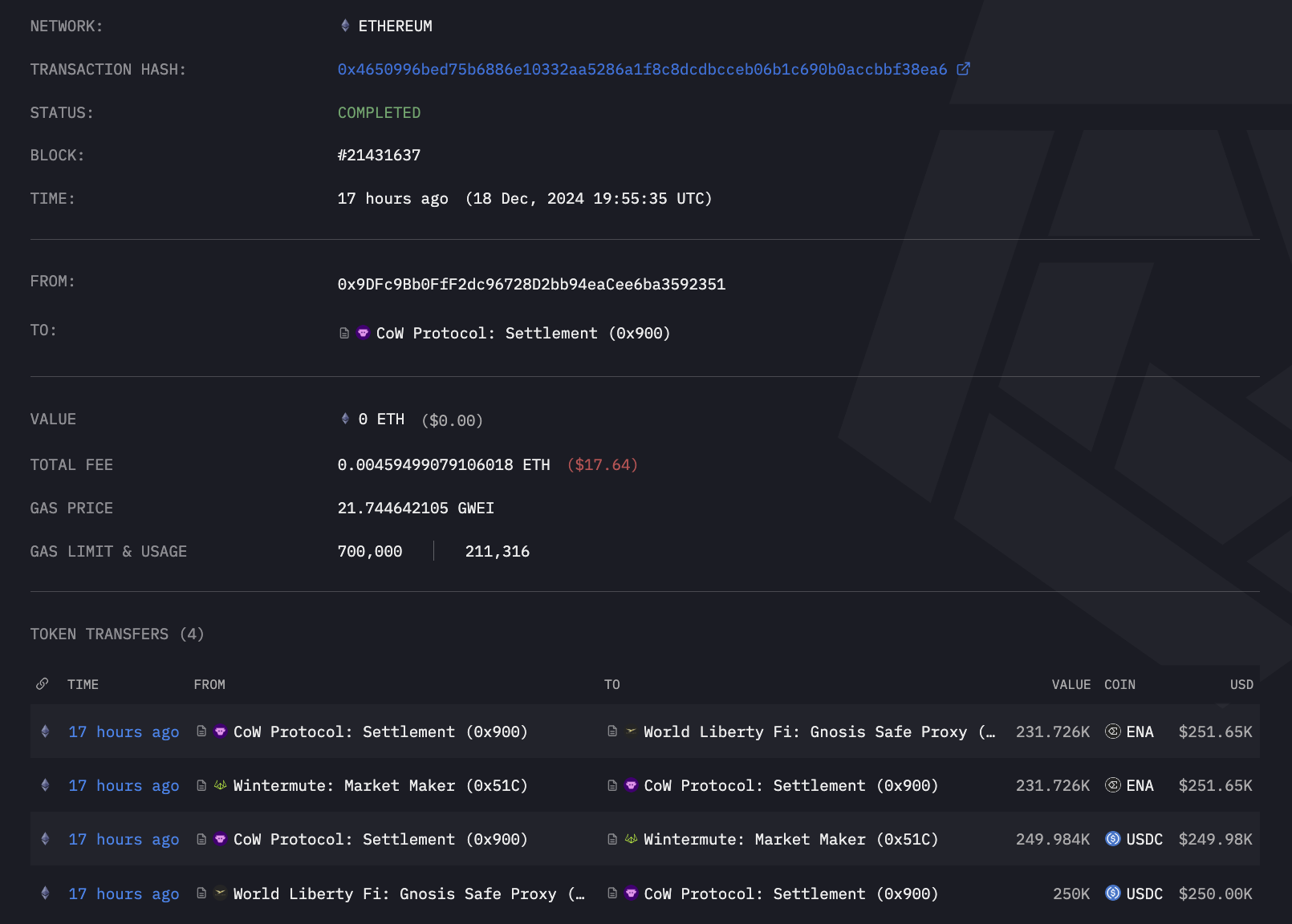Click USDC coin icon on 249.984K row
The width and height of the screenshot is (1292, 924).
click(x=1113, y=839)
